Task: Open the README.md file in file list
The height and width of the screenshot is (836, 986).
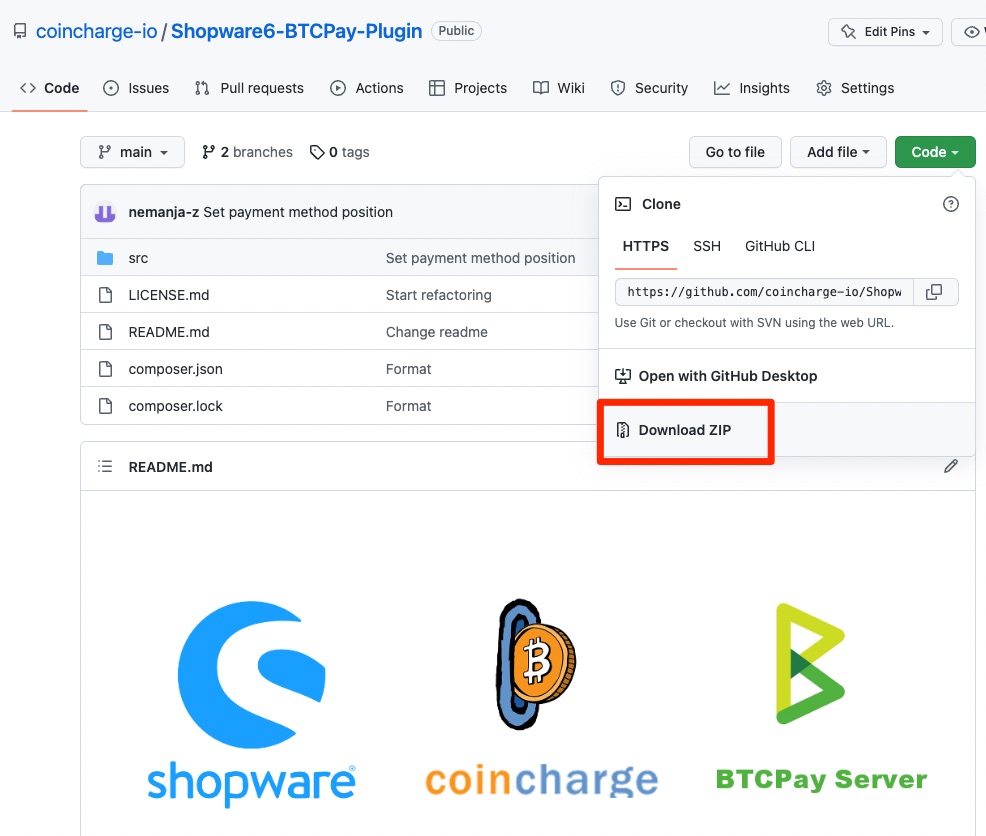Action: pos(169,332)
